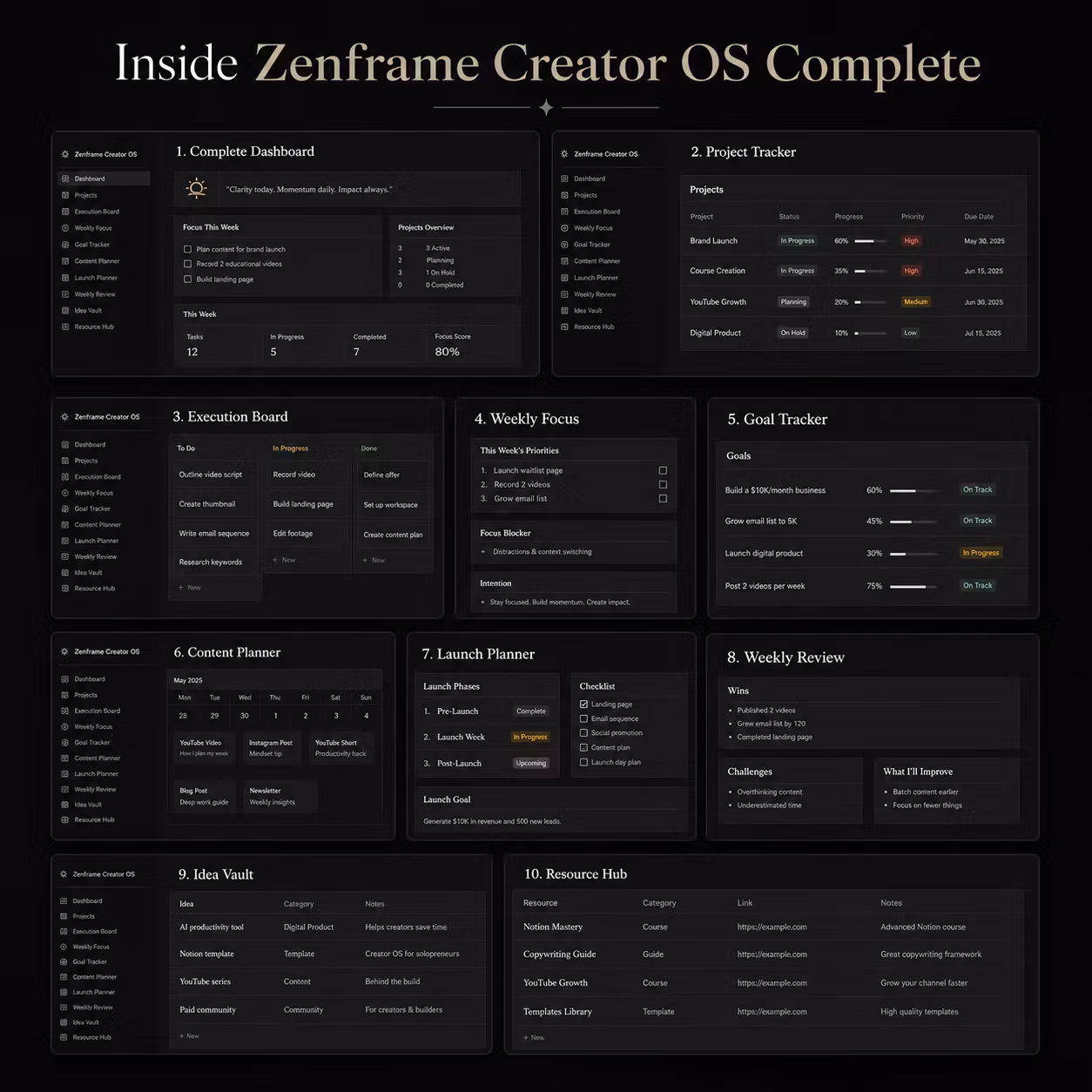Click 'Copywriting Guide' resource name
This screenshot has height=1092, width=1092.
(559, 954)
